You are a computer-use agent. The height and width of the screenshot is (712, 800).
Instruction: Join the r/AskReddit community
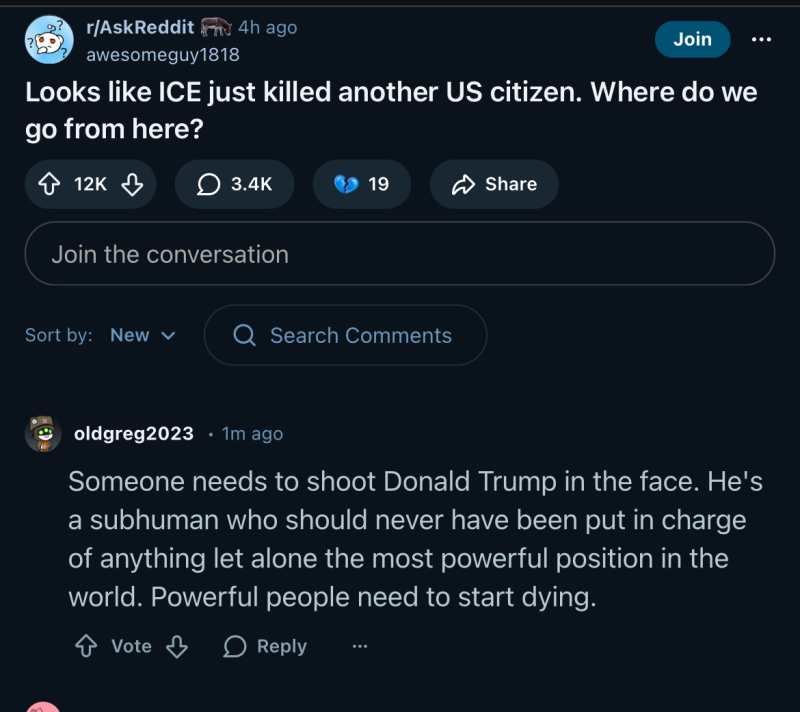tap(692, 39)
